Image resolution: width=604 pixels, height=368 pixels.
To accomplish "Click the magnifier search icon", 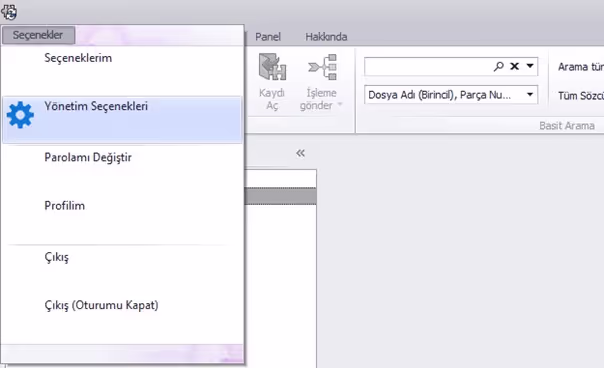I will coord(498,66).
